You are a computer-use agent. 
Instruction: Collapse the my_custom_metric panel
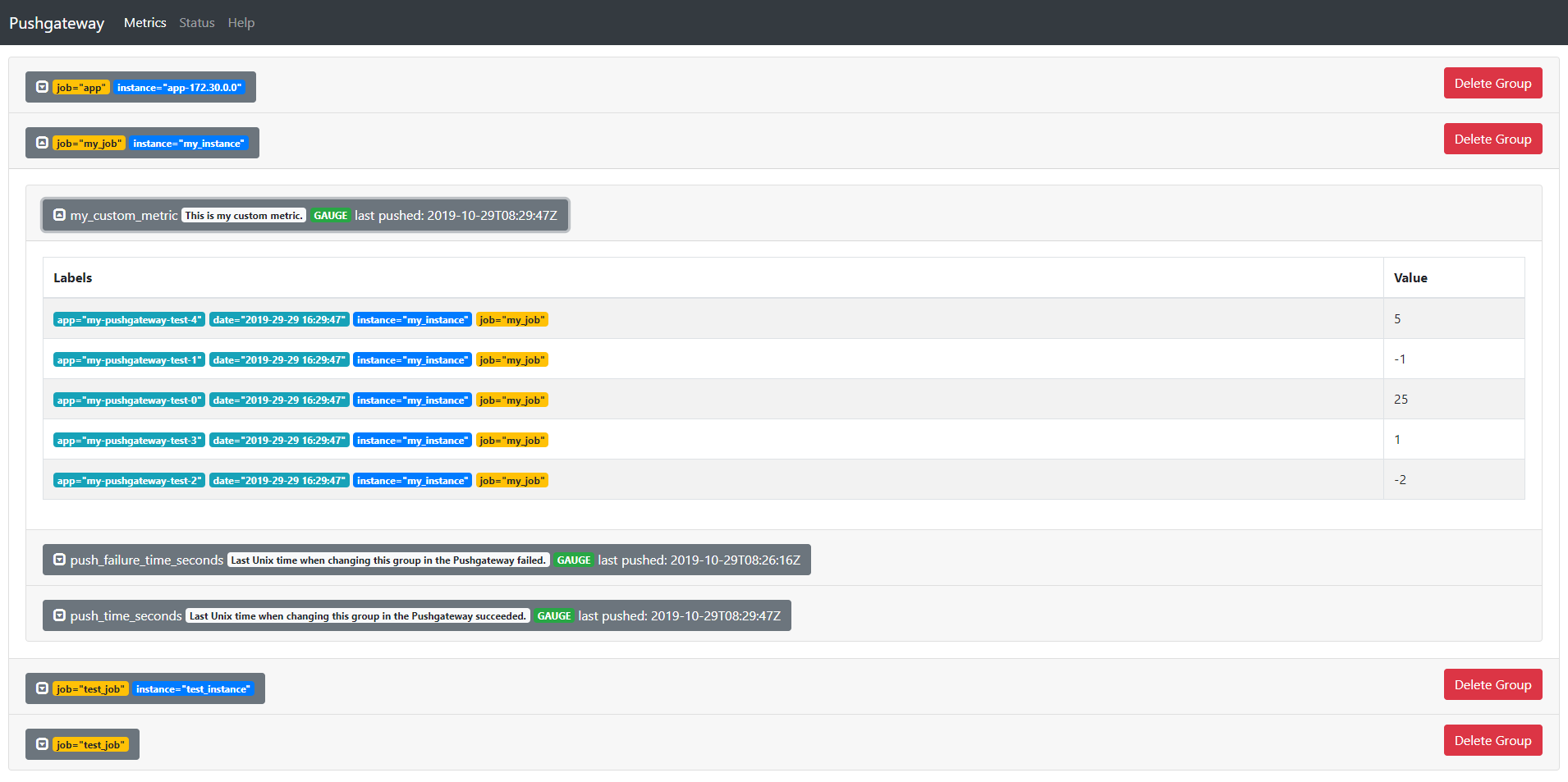point(59,215)
